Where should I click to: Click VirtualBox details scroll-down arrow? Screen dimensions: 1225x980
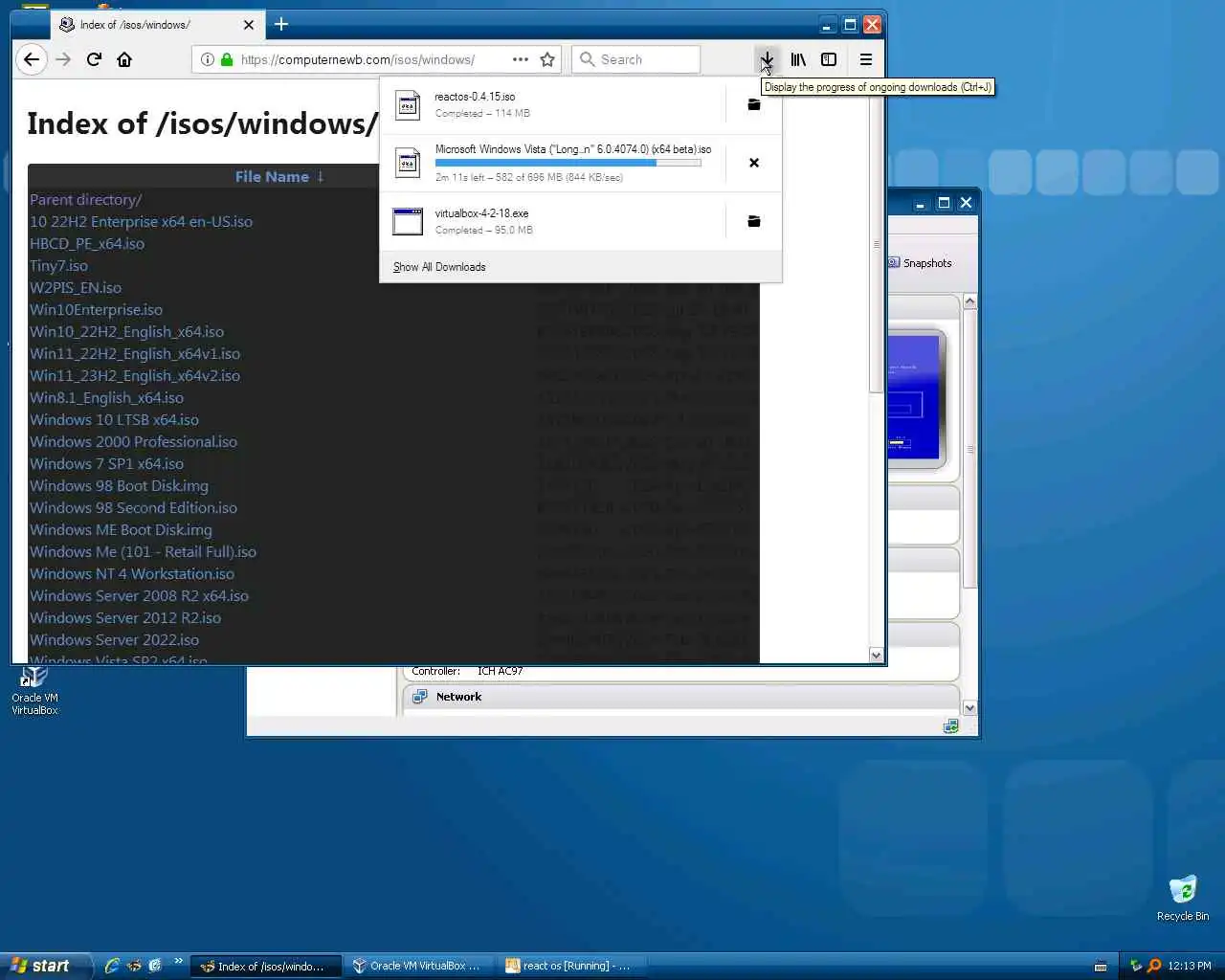click(x=969, y=707)
